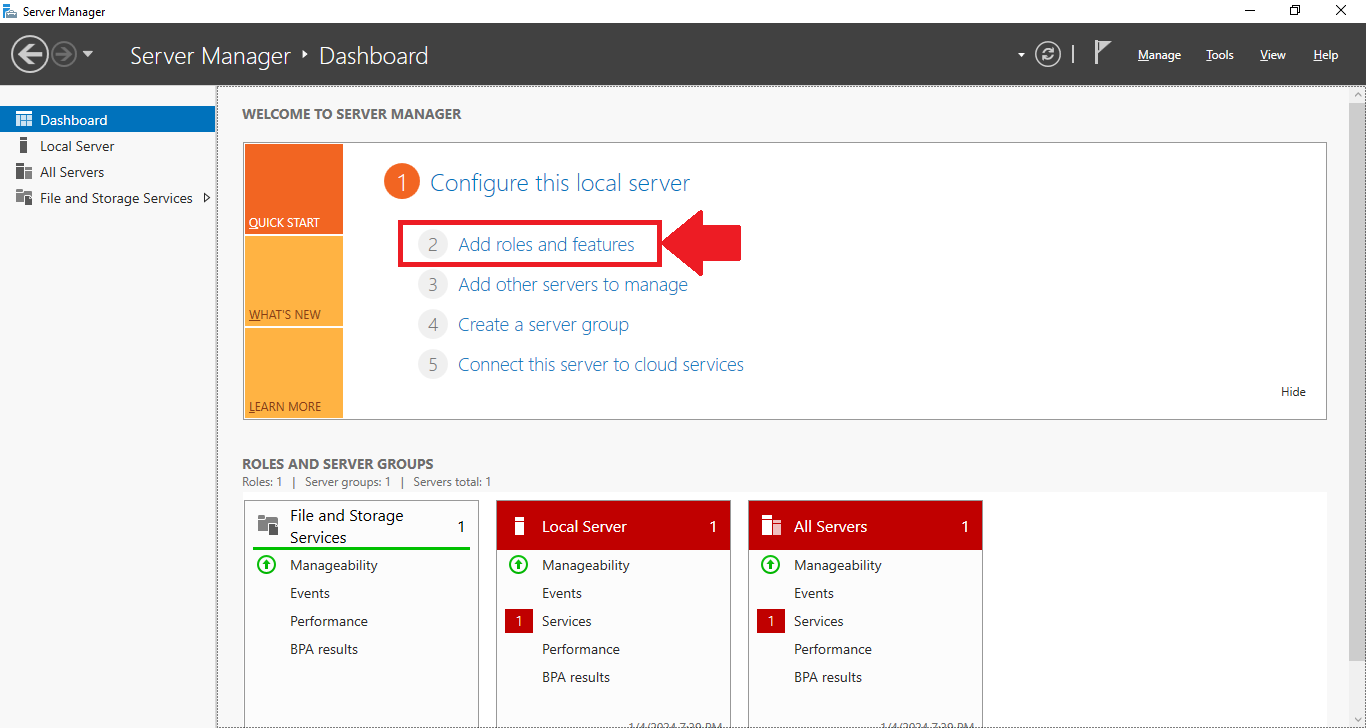This screenshot has width=1366, height=728.
Task: Open File and Storage Services pane icon
Action: 22,197
